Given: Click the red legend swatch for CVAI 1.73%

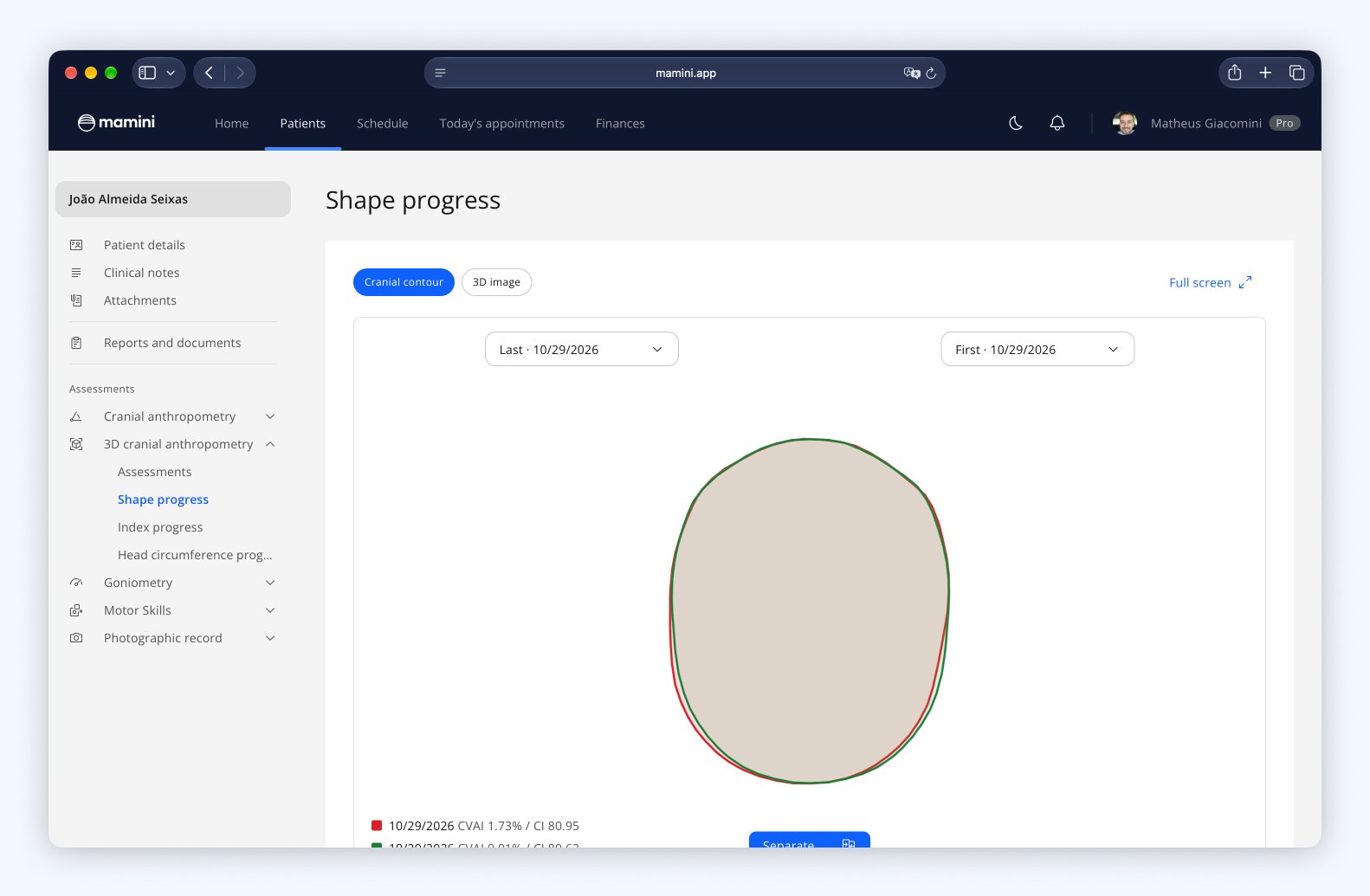Looking at the screenshot, I should pos(377,826).
